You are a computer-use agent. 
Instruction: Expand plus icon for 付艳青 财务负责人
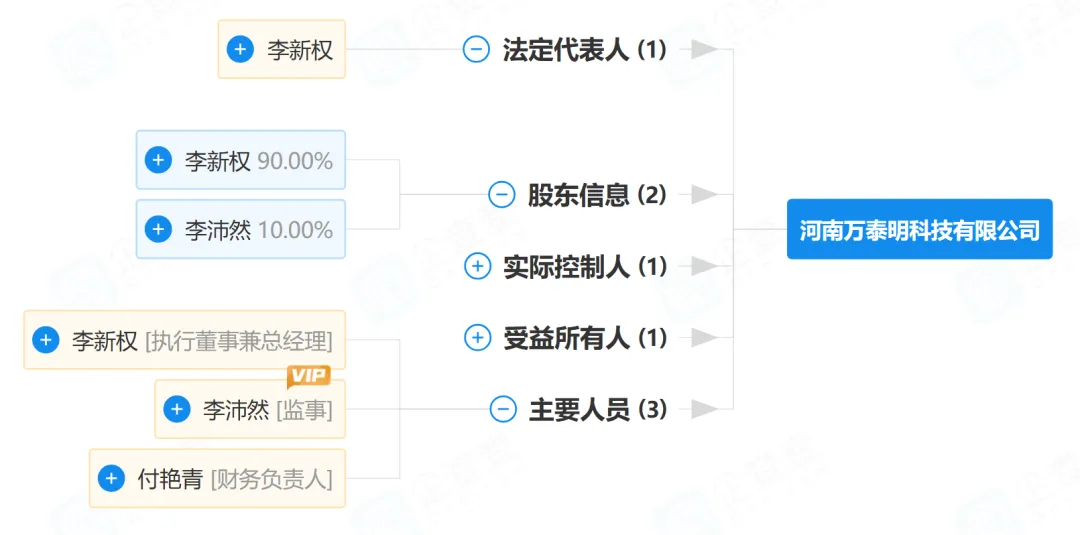(x=111, y=478)
